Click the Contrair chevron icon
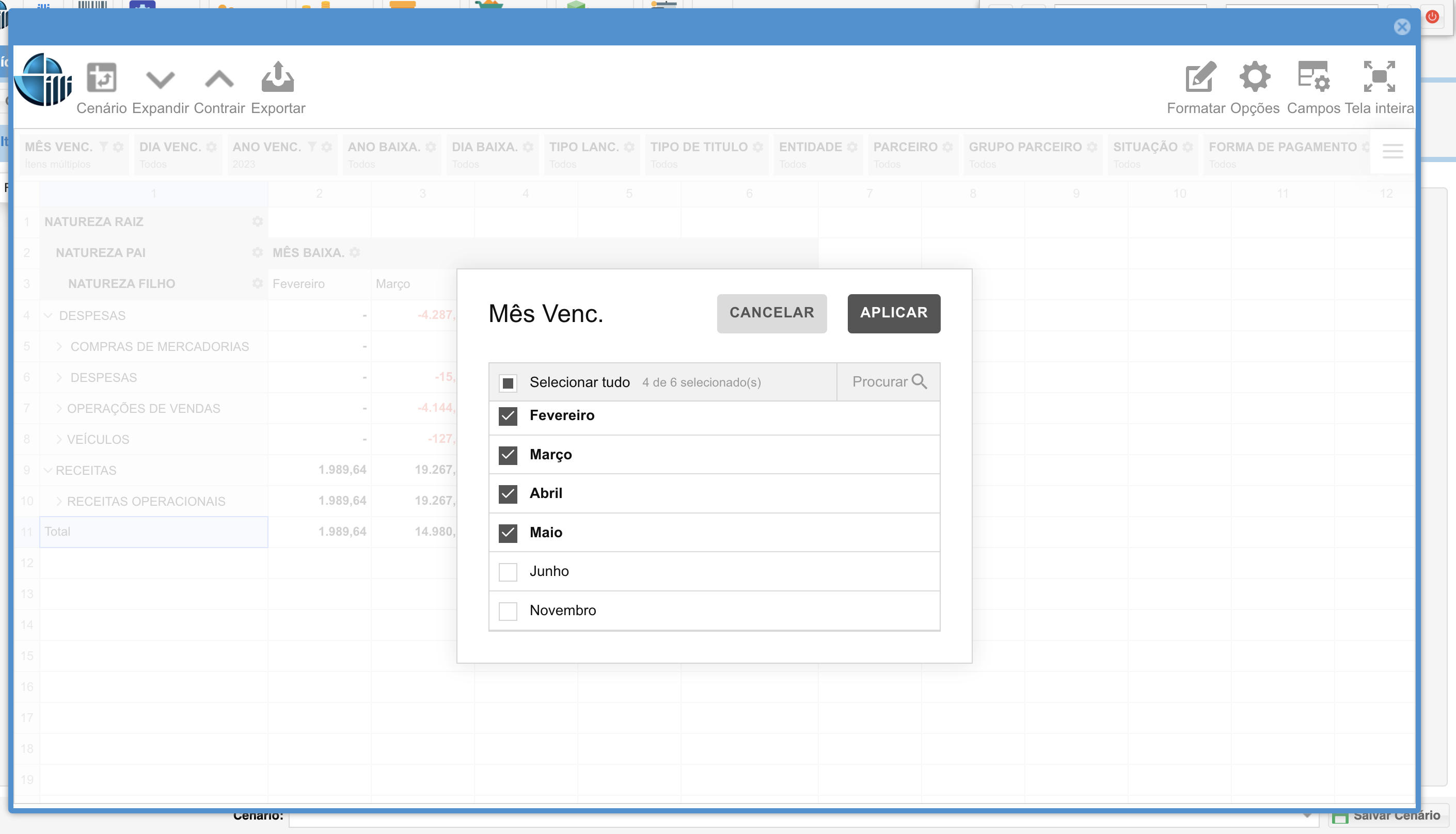 tap(219, 79)
